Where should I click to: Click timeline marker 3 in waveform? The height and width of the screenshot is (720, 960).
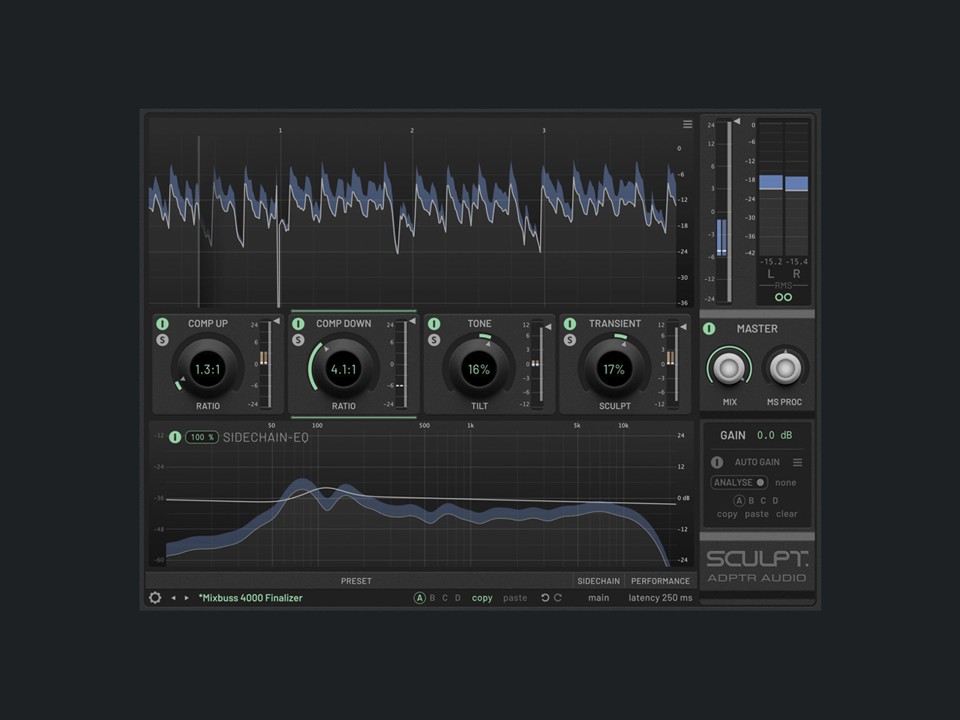point(544,130)
